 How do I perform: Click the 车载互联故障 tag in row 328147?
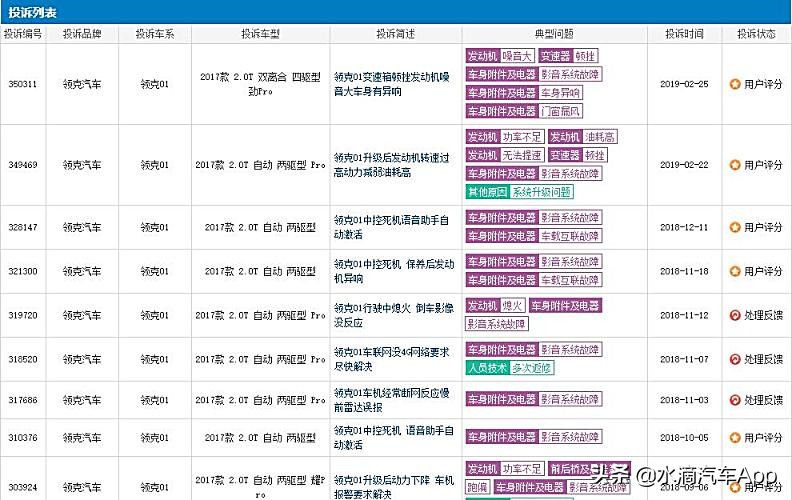click(570, 236)
